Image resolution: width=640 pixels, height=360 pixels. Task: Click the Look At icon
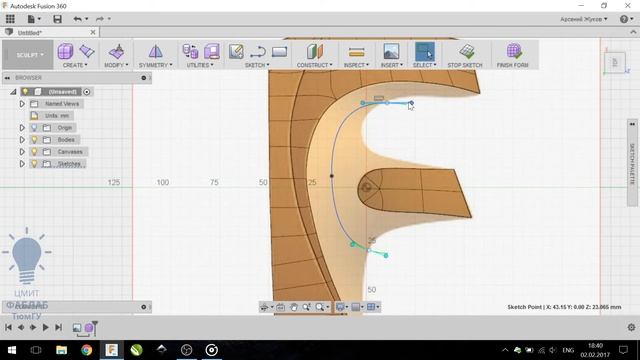tap(280, 307)
